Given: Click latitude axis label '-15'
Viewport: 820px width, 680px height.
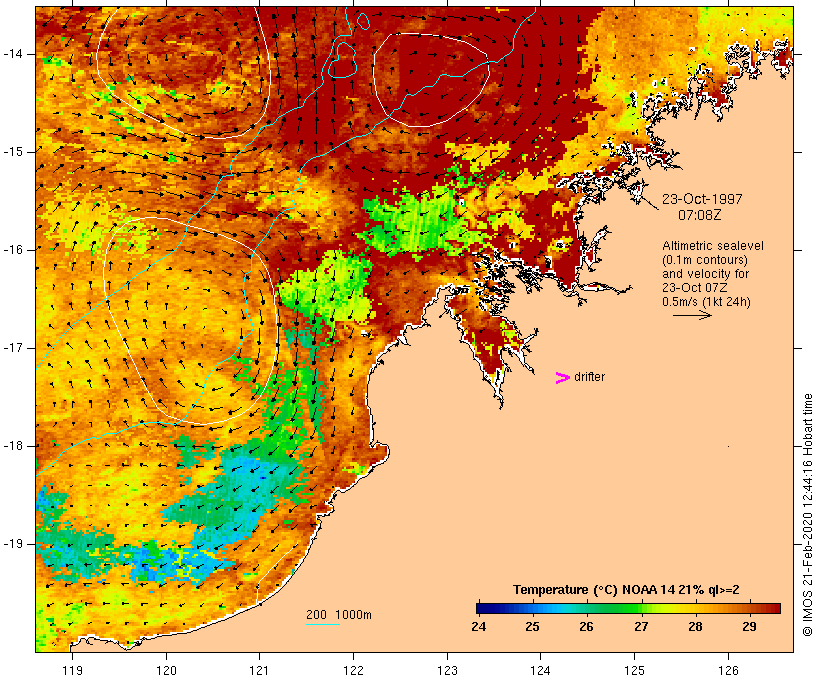Looking at the screenshot, I should (13, 152).
